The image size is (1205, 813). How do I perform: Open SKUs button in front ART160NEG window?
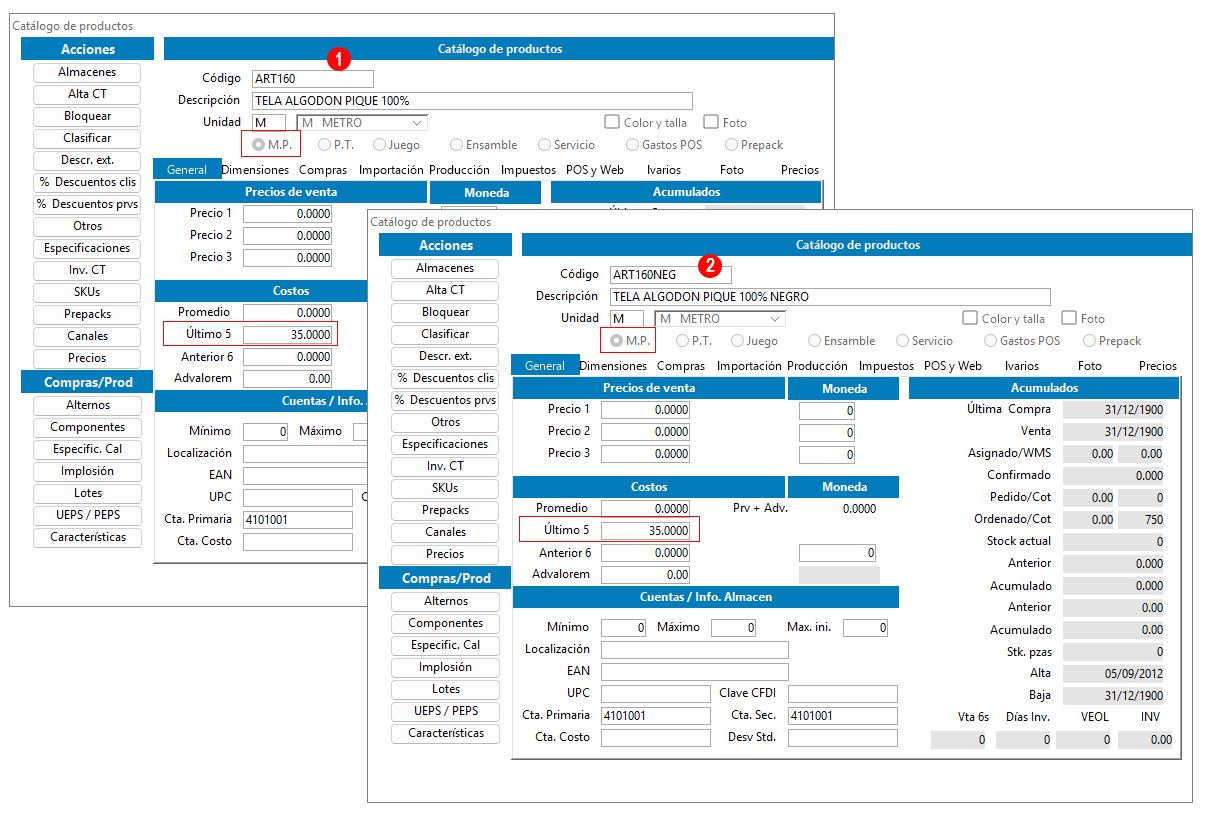click(445, 488)
